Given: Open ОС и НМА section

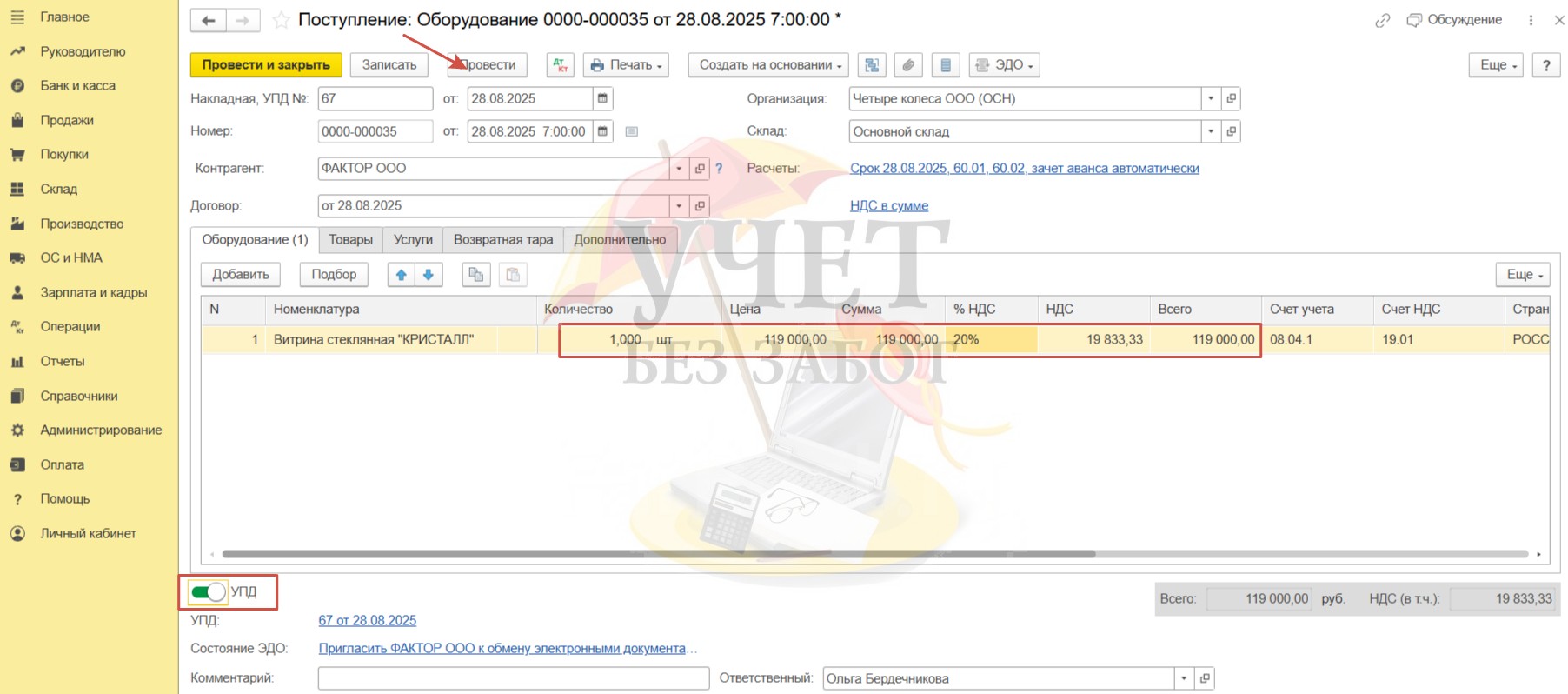Looking at the screenshot, I should (71, 257).
